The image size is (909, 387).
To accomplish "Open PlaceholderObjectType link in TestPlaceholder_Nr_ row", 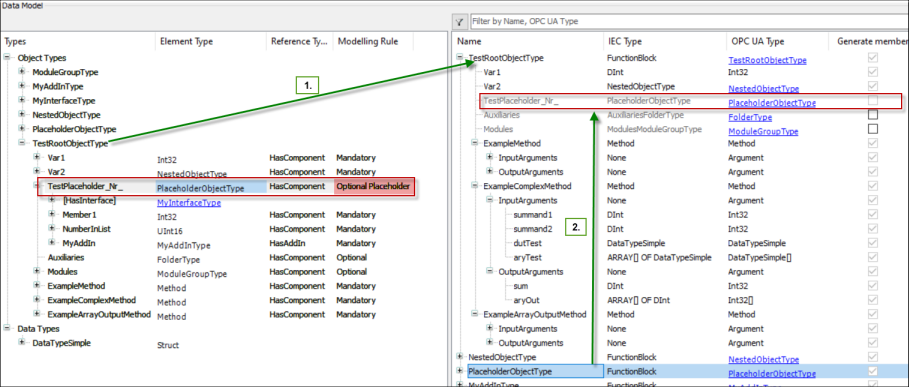I will [x=772, y=103].
